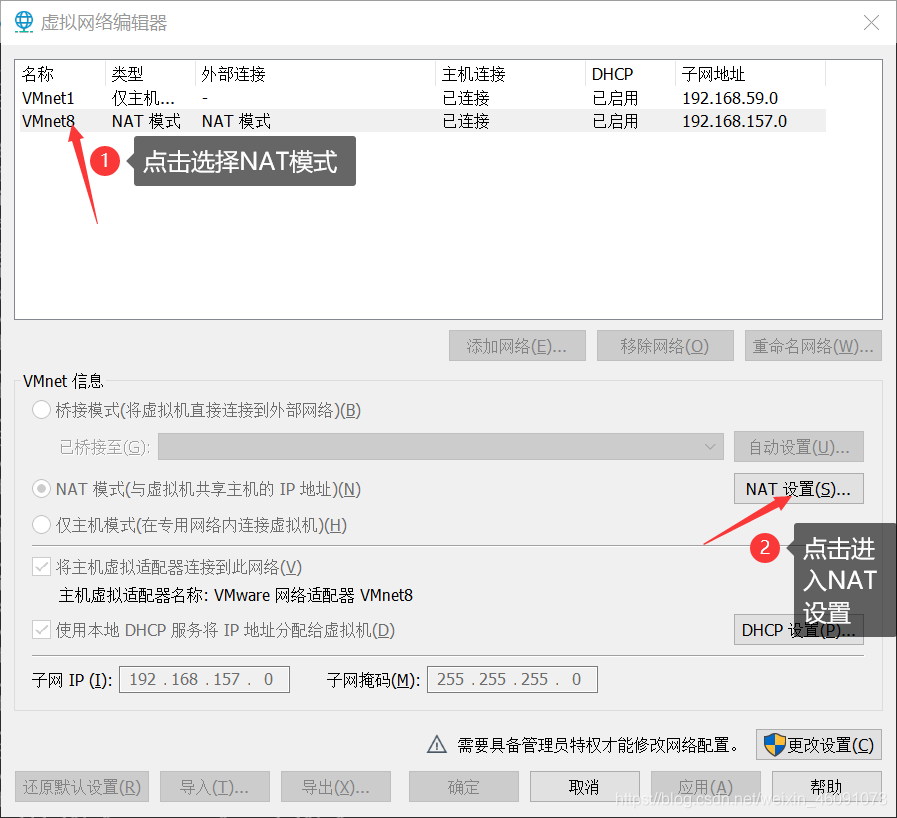Click the 类型 column header

150,74
